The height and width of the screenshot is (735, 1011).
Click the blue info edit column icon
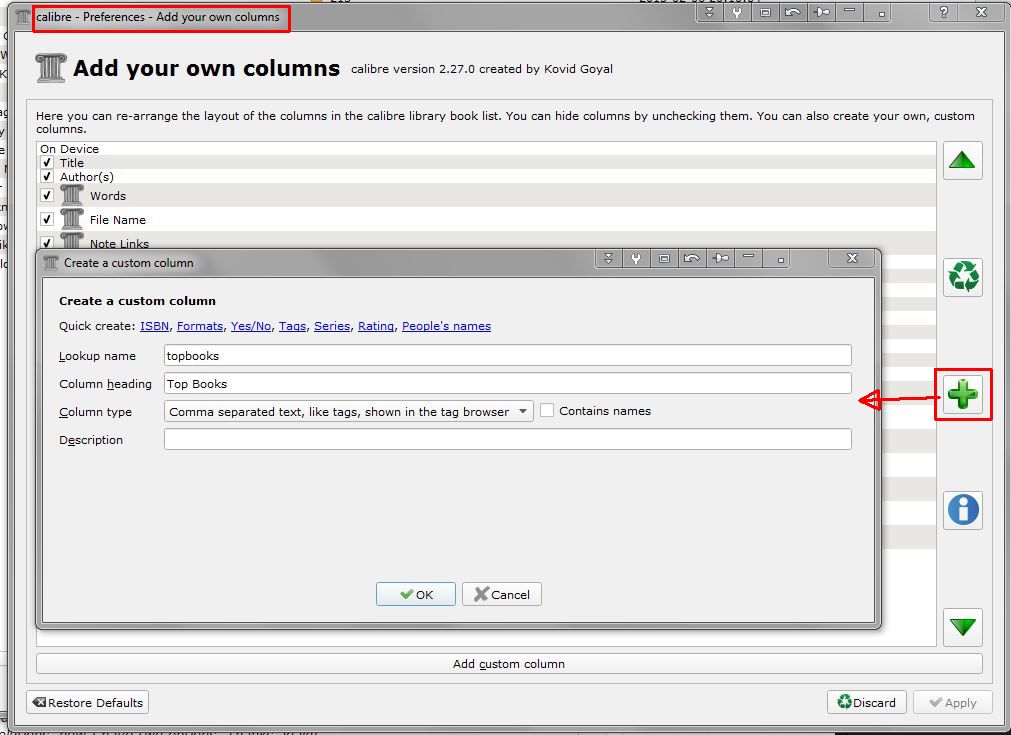click(963, 510)
